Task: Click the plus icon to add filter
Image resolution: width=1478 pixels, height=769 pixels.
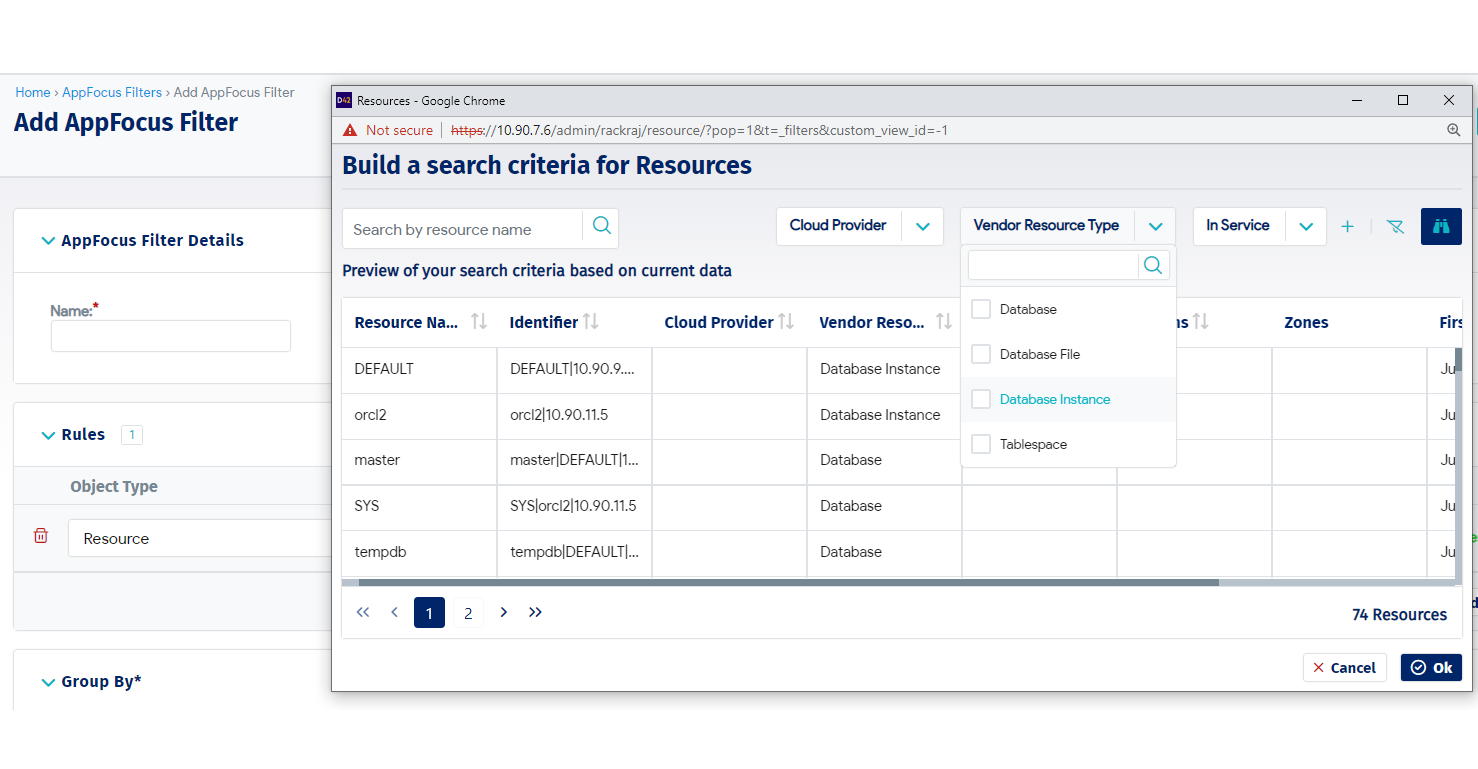Action: 1347,226
